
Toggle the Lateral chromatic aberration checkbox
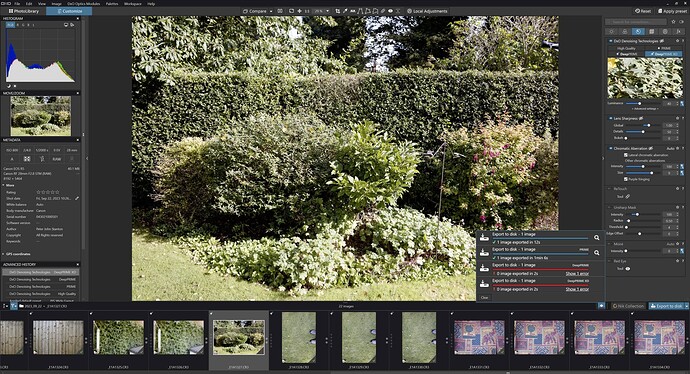pos(626,155)
